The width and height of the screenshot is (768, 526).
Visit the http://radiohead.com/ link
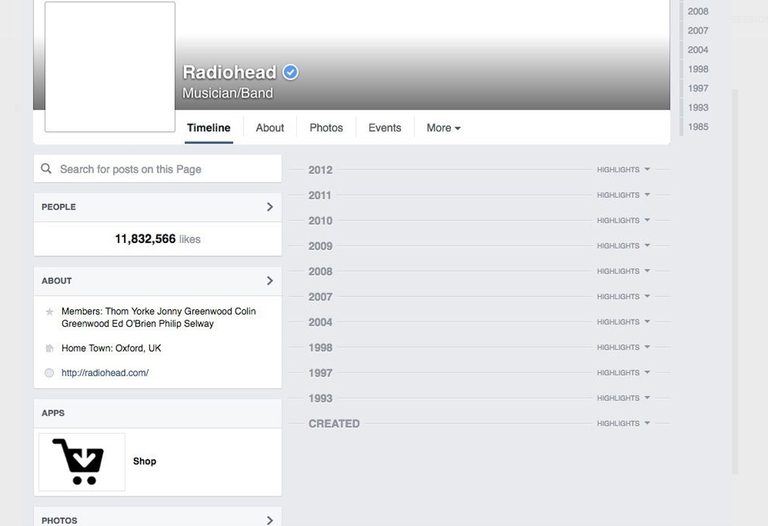coord(105,373)
